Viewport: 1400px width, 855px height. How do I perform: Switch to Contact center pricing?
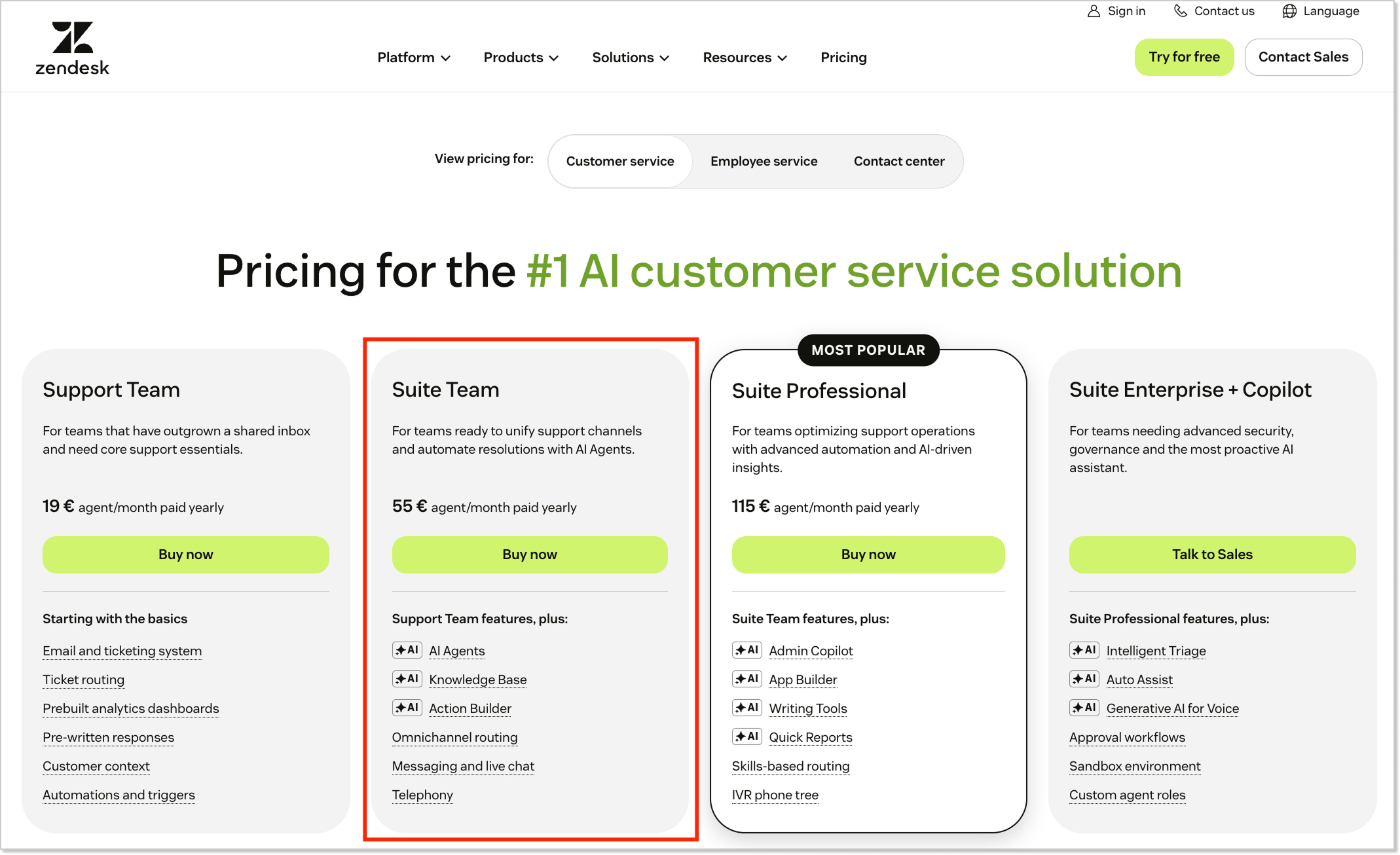[899, 161]
